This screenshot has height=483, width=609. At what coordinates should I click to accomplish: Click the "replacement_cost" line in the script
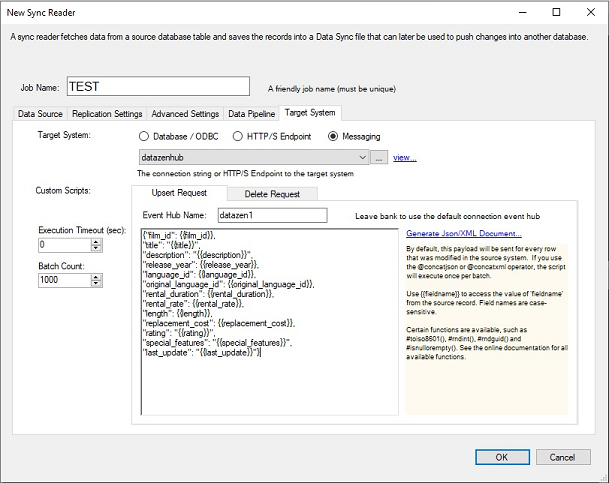coord(219,323)
